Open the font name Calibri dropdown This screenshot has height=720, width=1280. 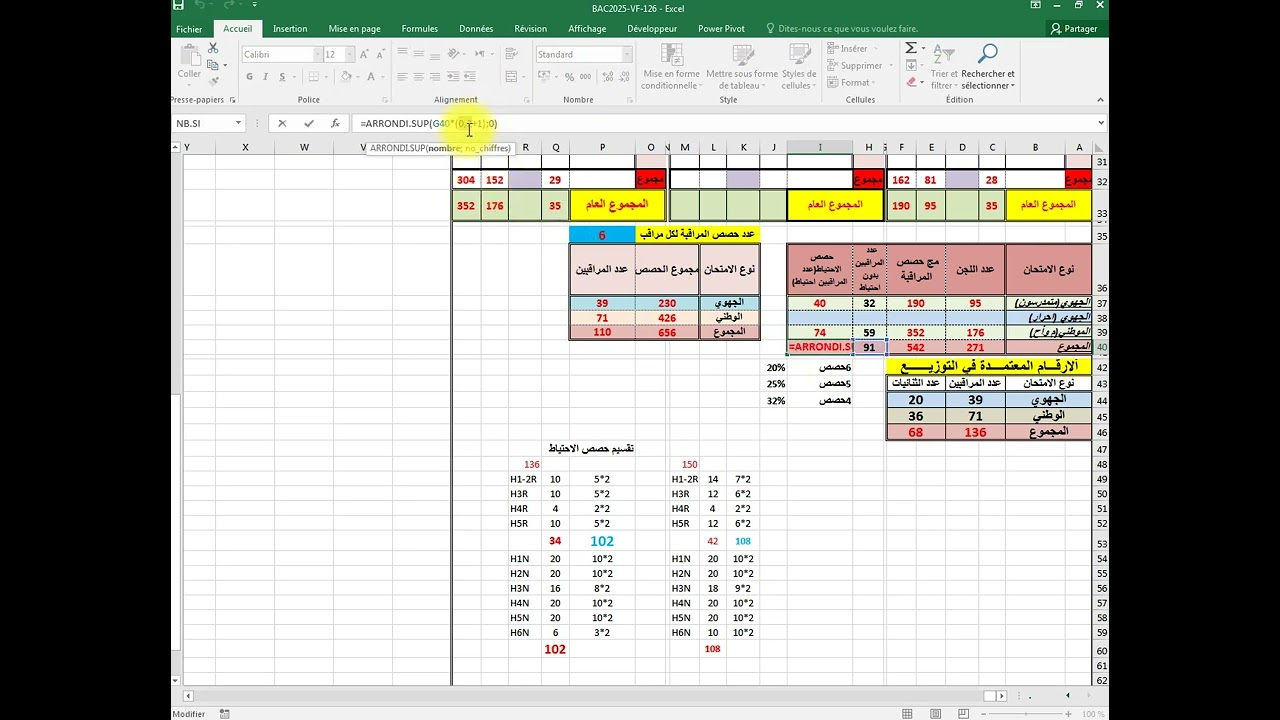pyautogui.click(x=319, y=55)
